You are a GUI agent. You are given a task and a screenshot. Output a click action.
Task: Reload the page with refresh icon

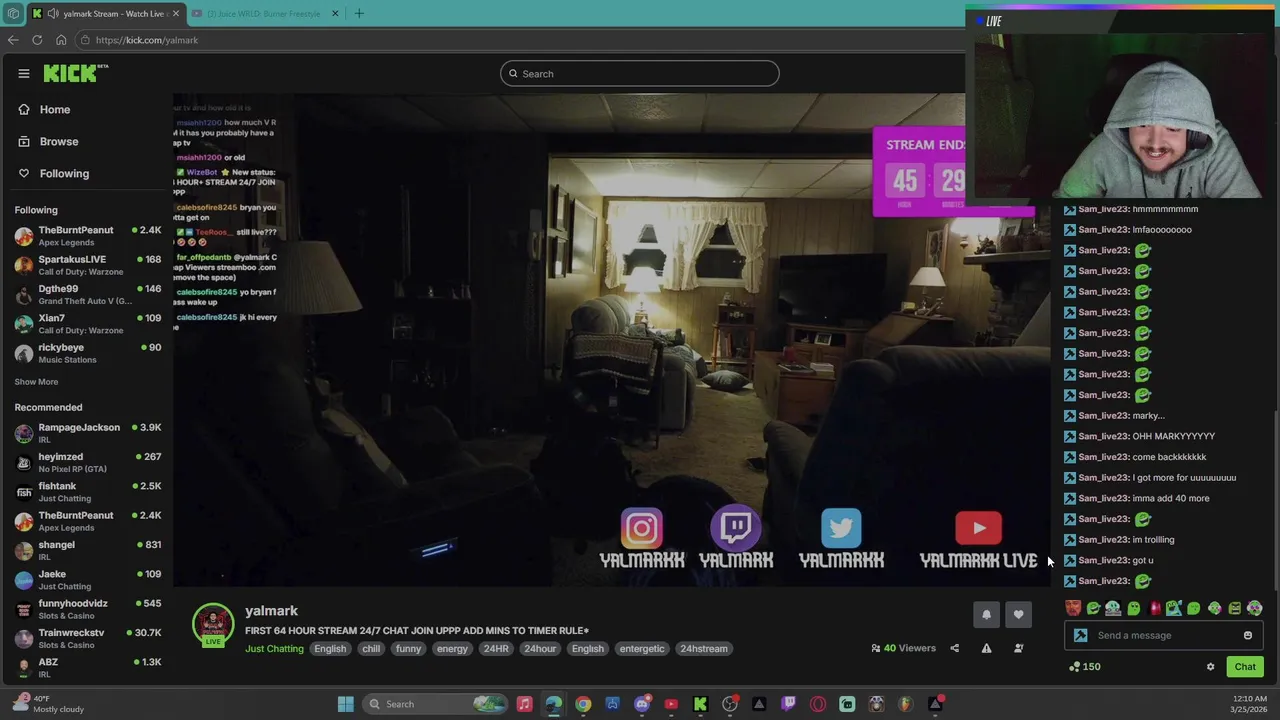[x=37, y=40]
